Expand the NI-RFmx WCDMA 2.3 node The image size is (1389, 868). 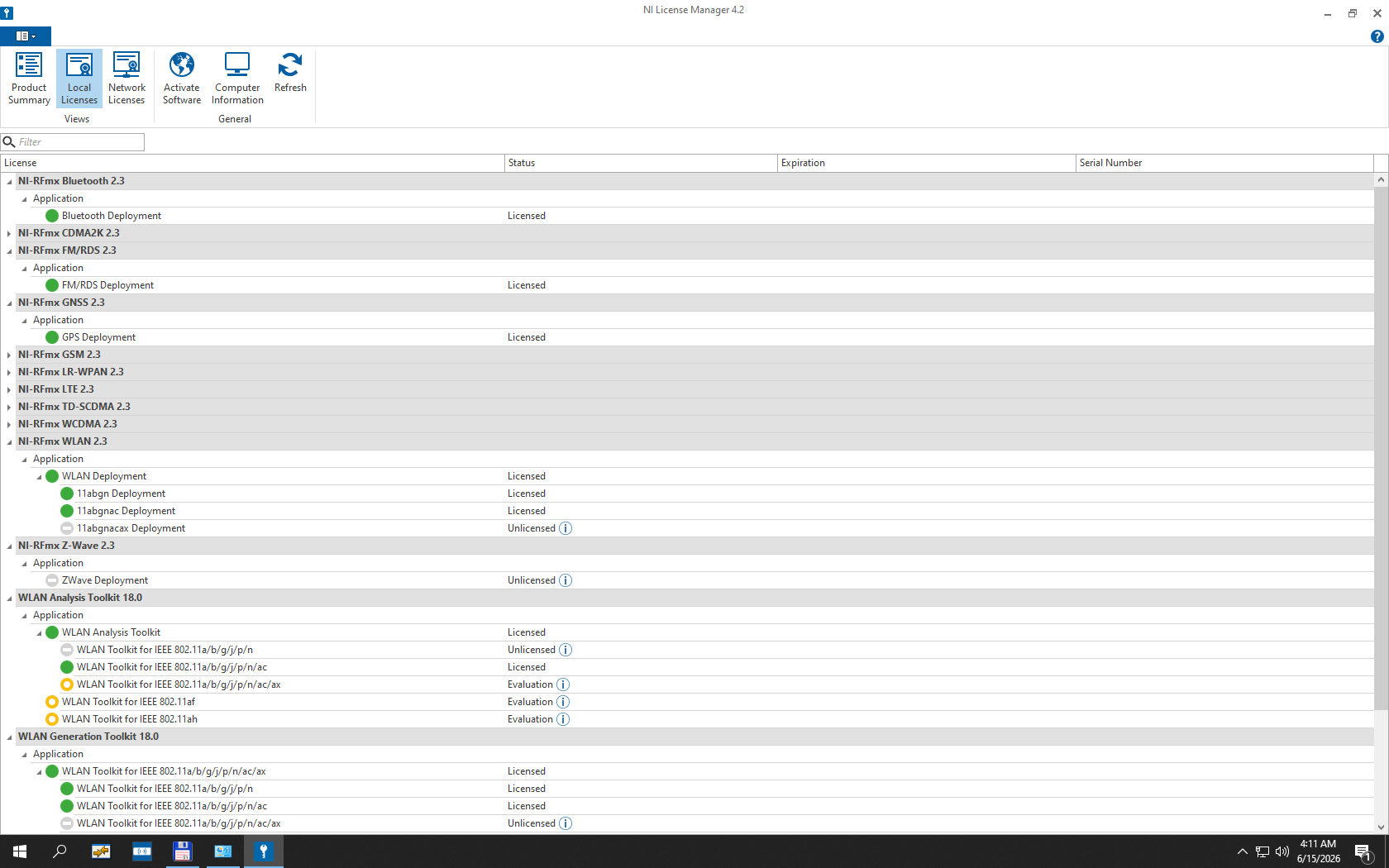[9, 425]
